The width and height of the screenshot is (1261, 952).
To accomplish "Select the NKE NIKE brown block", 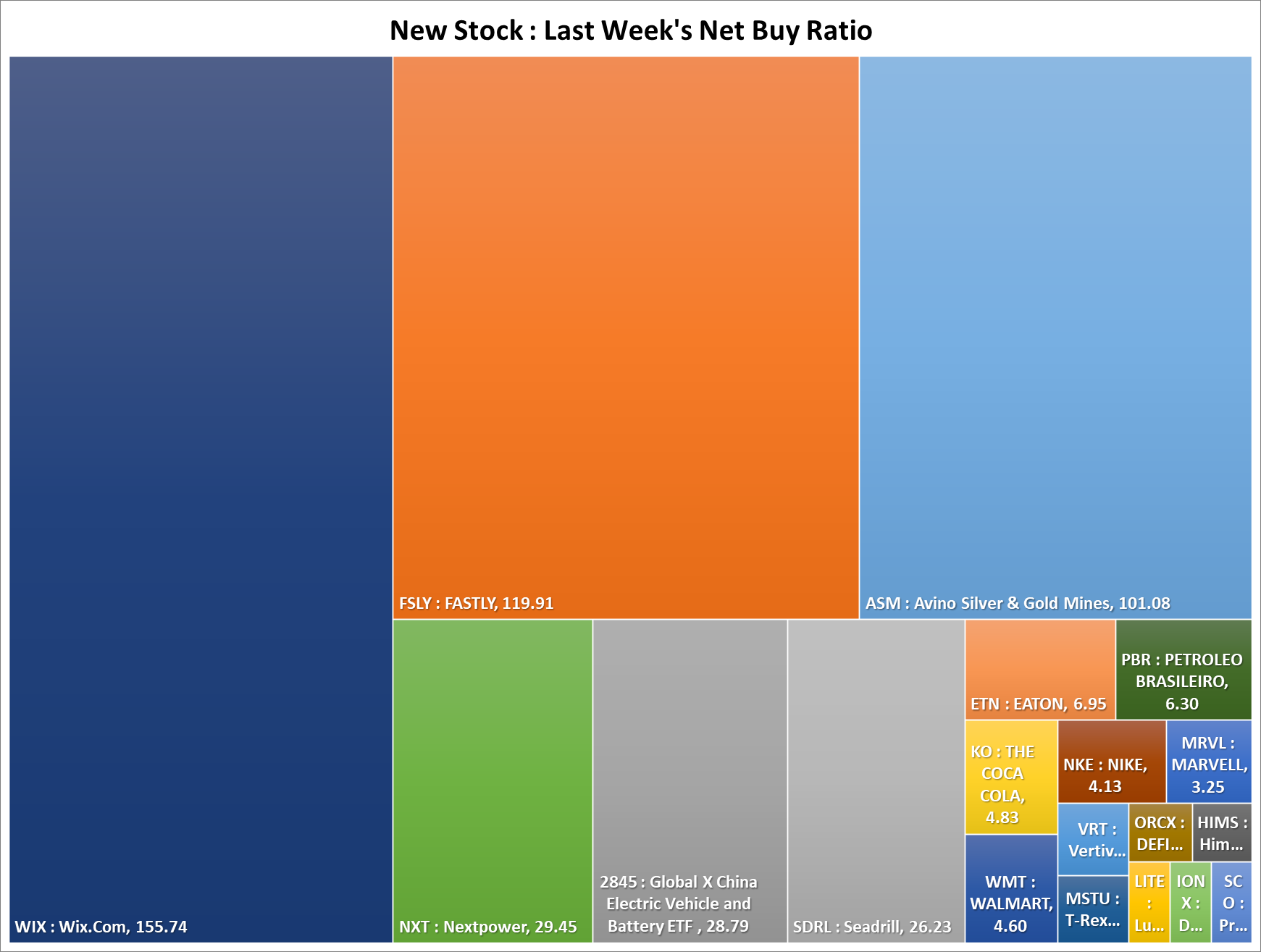I will pyautogui.click(x=1112, y=762).
